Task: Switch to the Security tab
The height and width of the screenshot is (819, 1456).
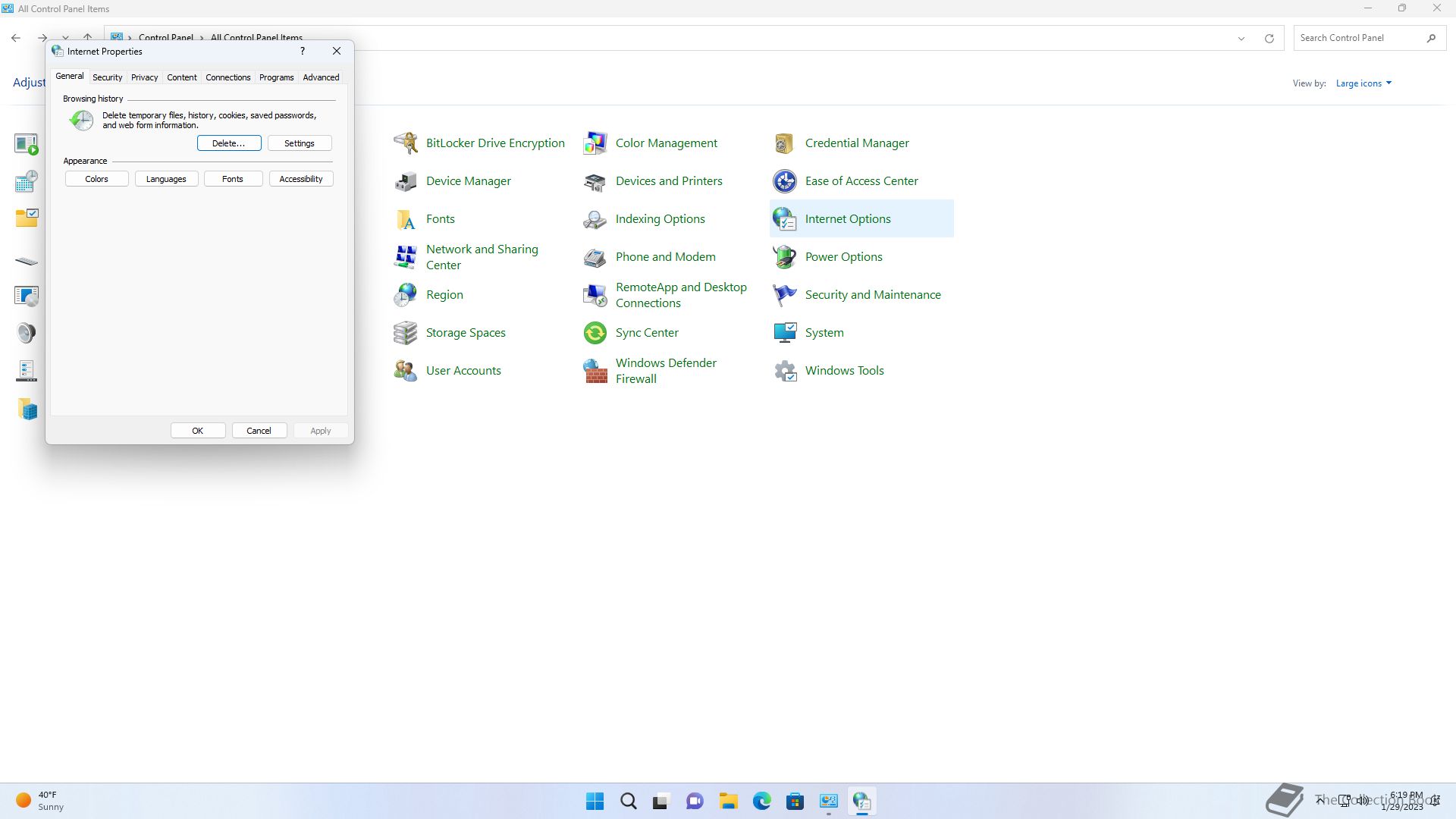Action: tap(107, 77)
